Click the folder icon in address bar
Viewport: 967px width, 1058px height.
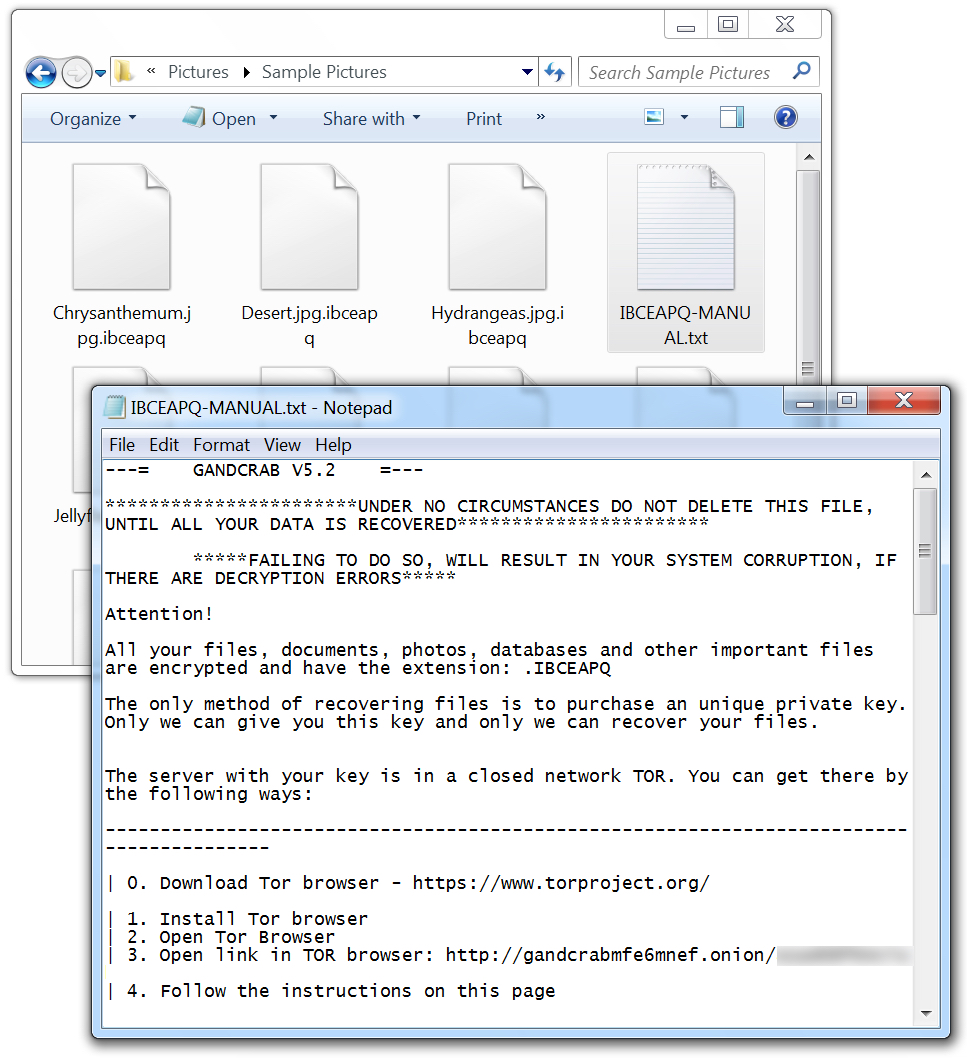[123, 72]
